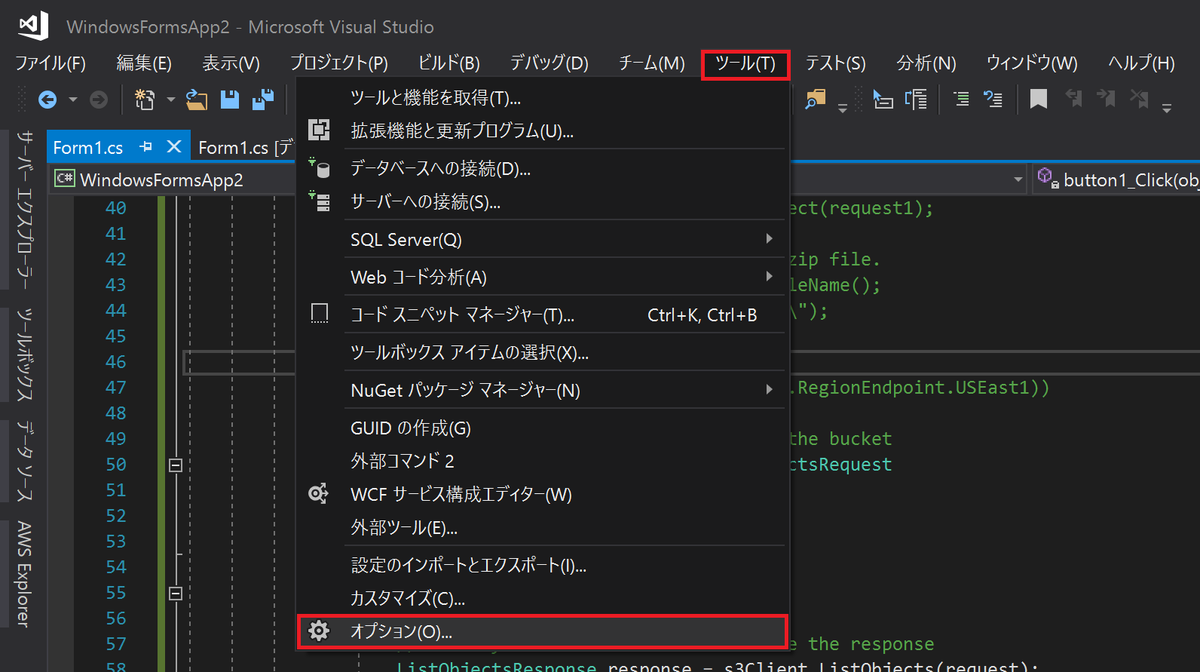Toggle a bookmark with the bookmark icon
Viewport: 1200px width, 672px height.
(x=1039, y=99)
